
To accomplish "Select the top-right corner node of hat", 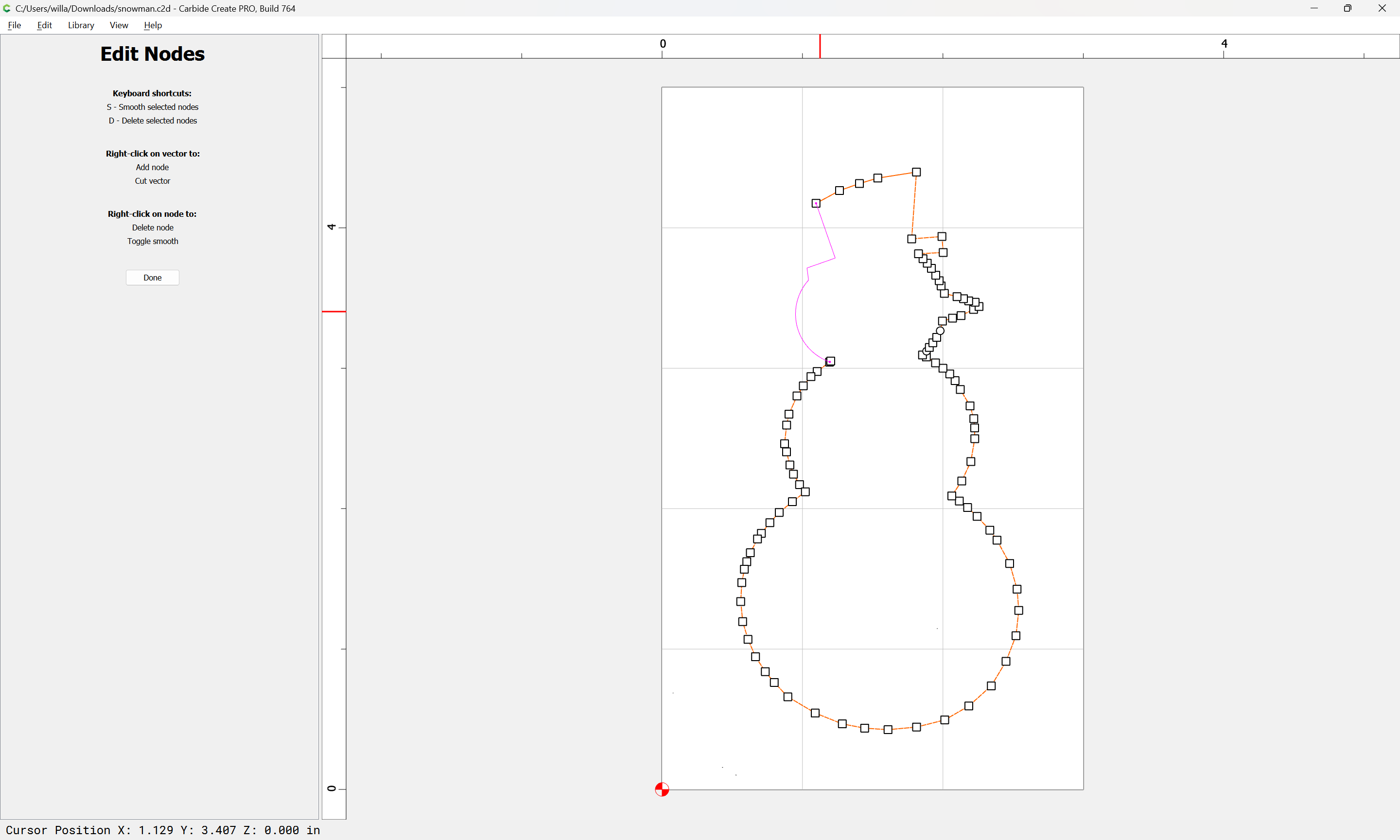I will coord(916,172).
